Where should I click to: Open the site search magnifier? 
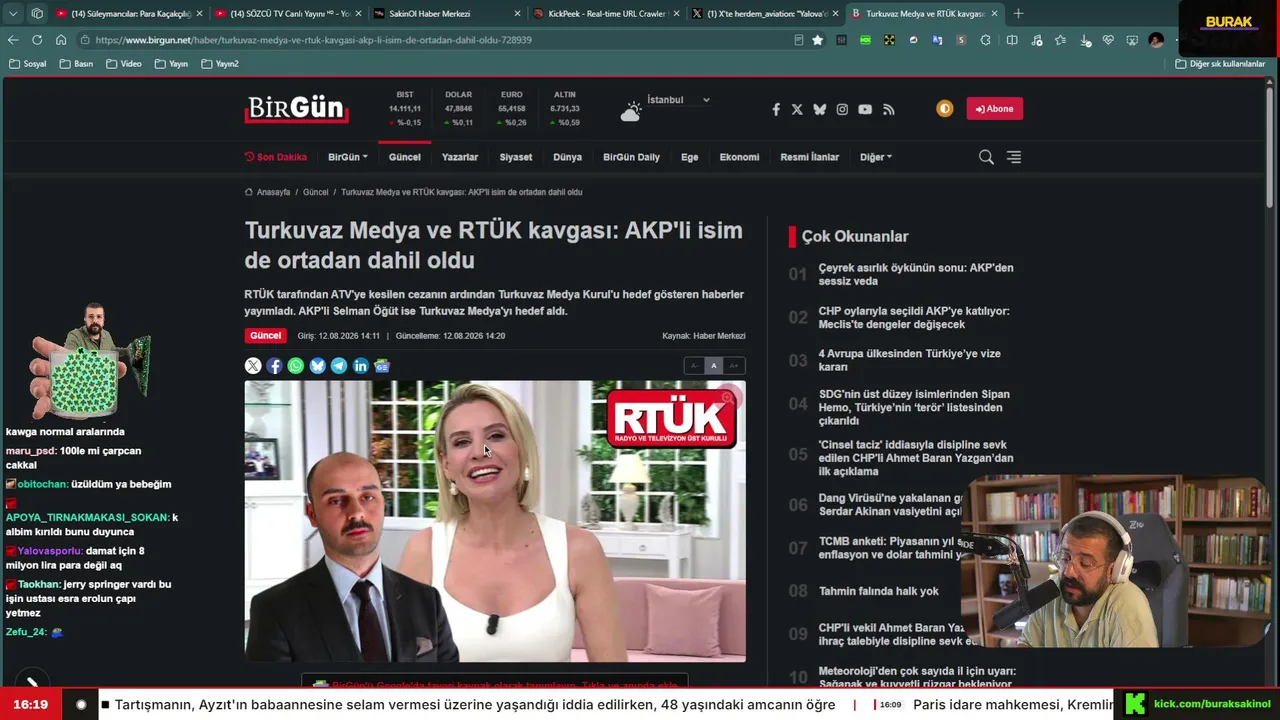tap(986, 157)
